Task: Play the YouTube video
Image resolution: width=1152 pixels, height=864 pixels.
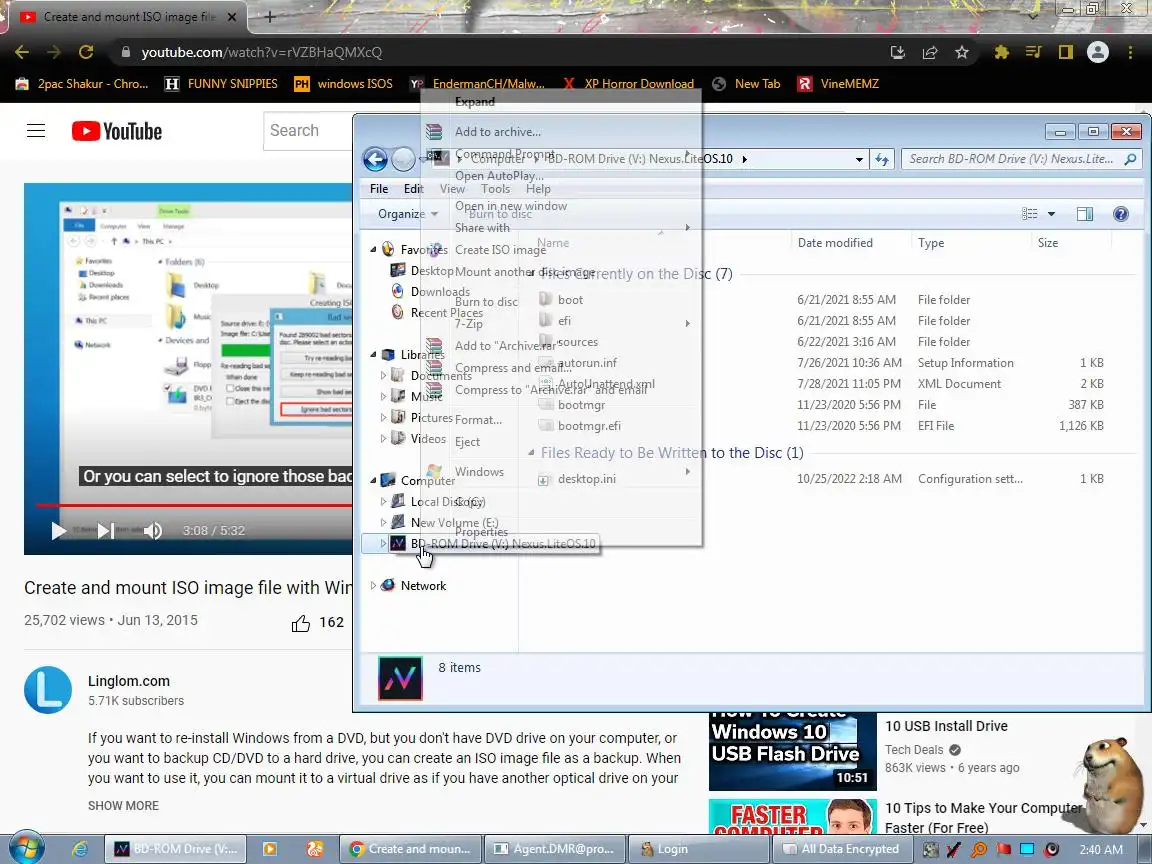Action: (x=58, y=530)
